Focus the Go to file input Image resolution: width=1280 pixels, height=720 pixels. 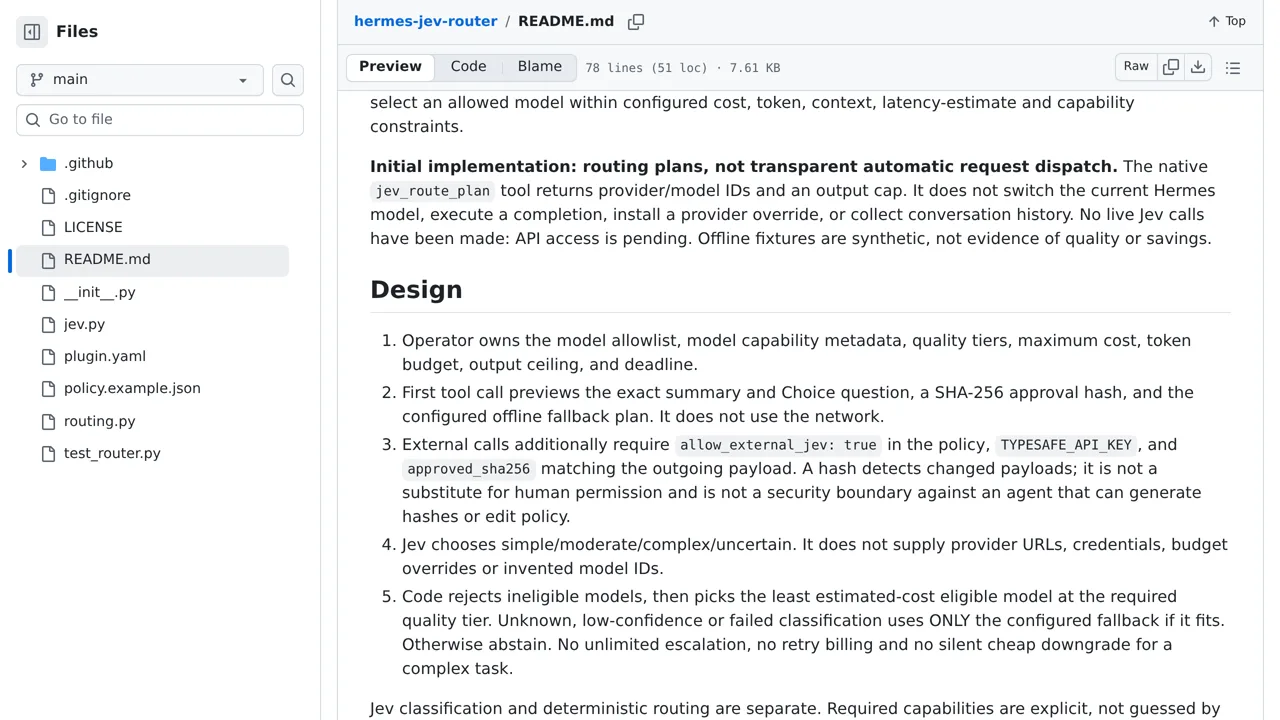[x=160, y=120]
